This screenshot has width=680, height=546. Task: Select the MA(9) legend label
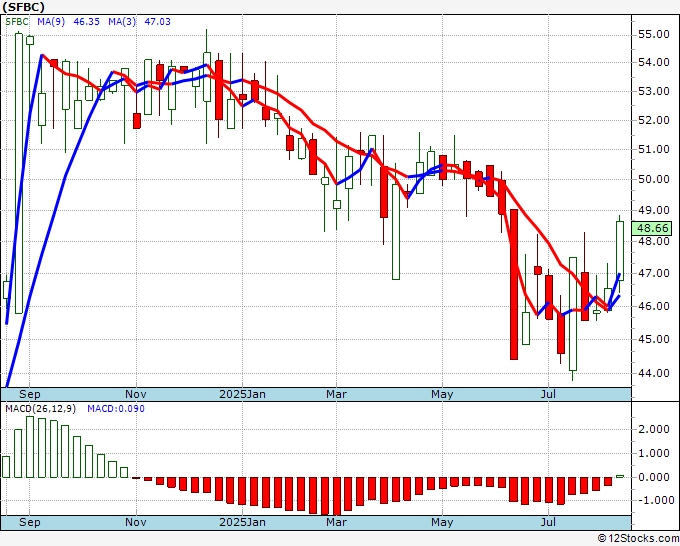(x=51, y=22)
